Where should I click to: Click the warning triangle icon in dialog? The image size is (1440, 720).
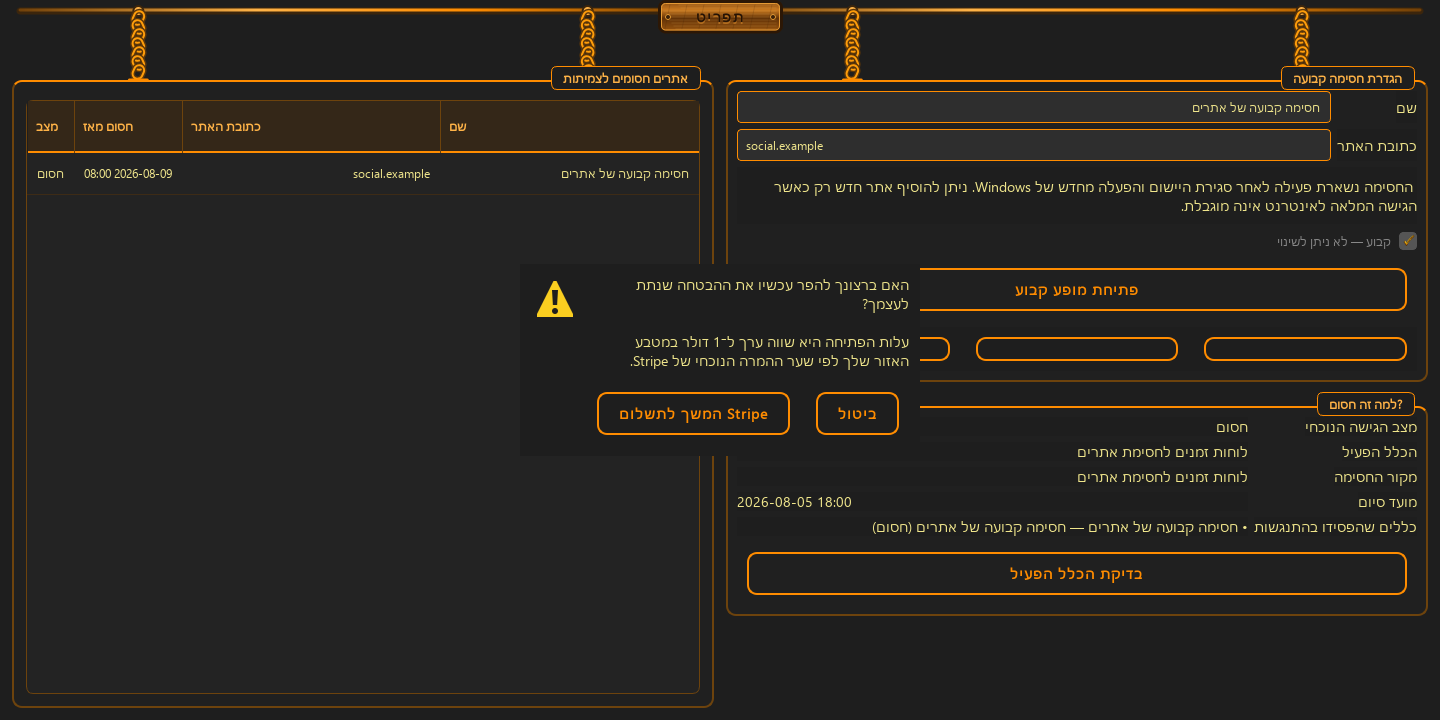coord(555,299)
